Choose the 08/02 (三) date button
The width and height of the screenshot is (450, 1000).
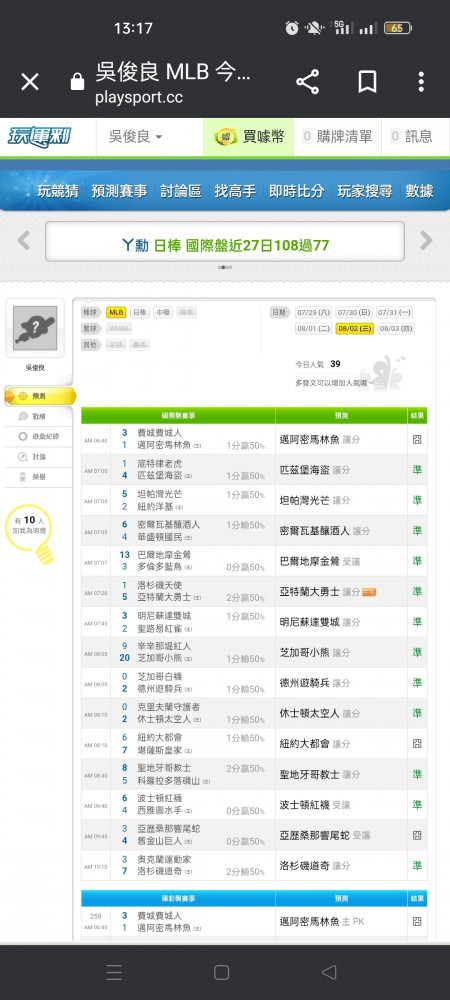tap(354, 329)
